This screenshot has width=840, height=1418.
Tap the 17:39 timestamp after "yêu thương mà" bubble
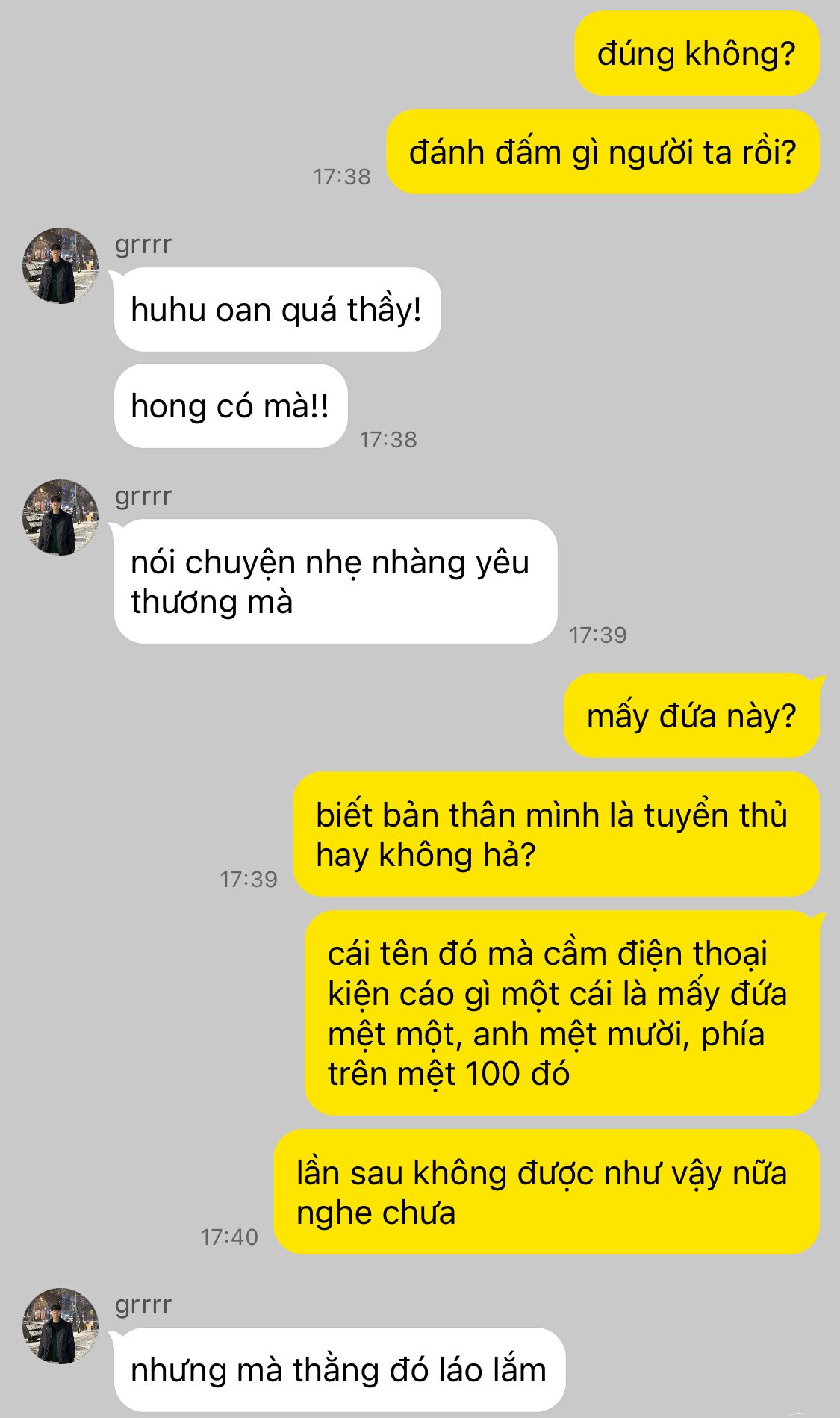click(x=598, y=635)
